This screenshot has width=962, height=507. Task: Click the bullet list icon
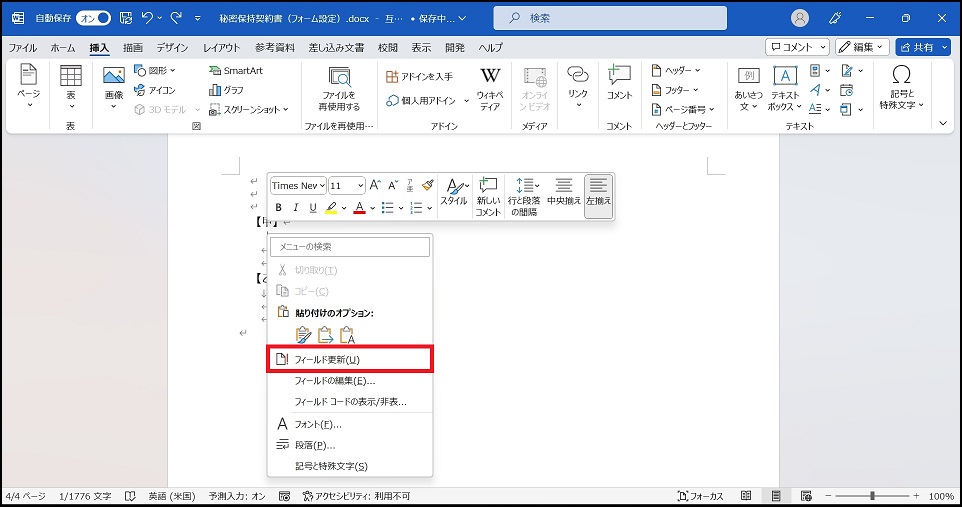click(x=388, y=208)
